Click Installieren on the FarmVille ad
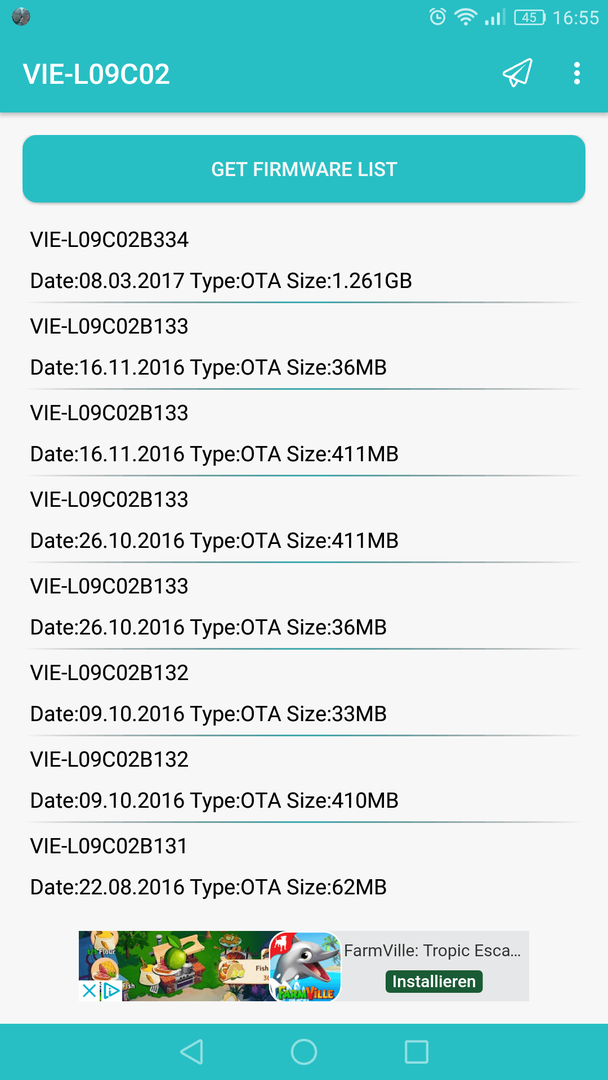The height and width of the screenshot is (1080, 608). (x=434, y=981)
